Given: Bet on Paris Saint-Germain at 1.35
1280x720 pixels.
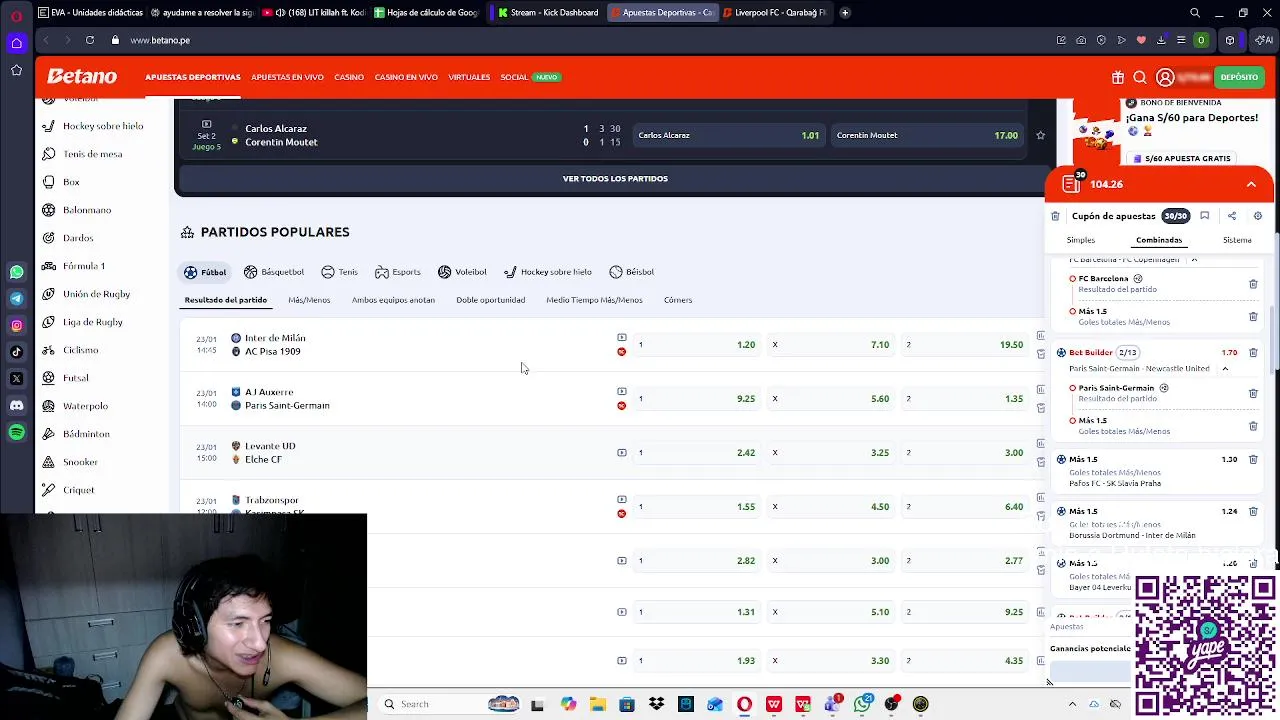Looking at the screenshot, I should click(x=965, y=399).
